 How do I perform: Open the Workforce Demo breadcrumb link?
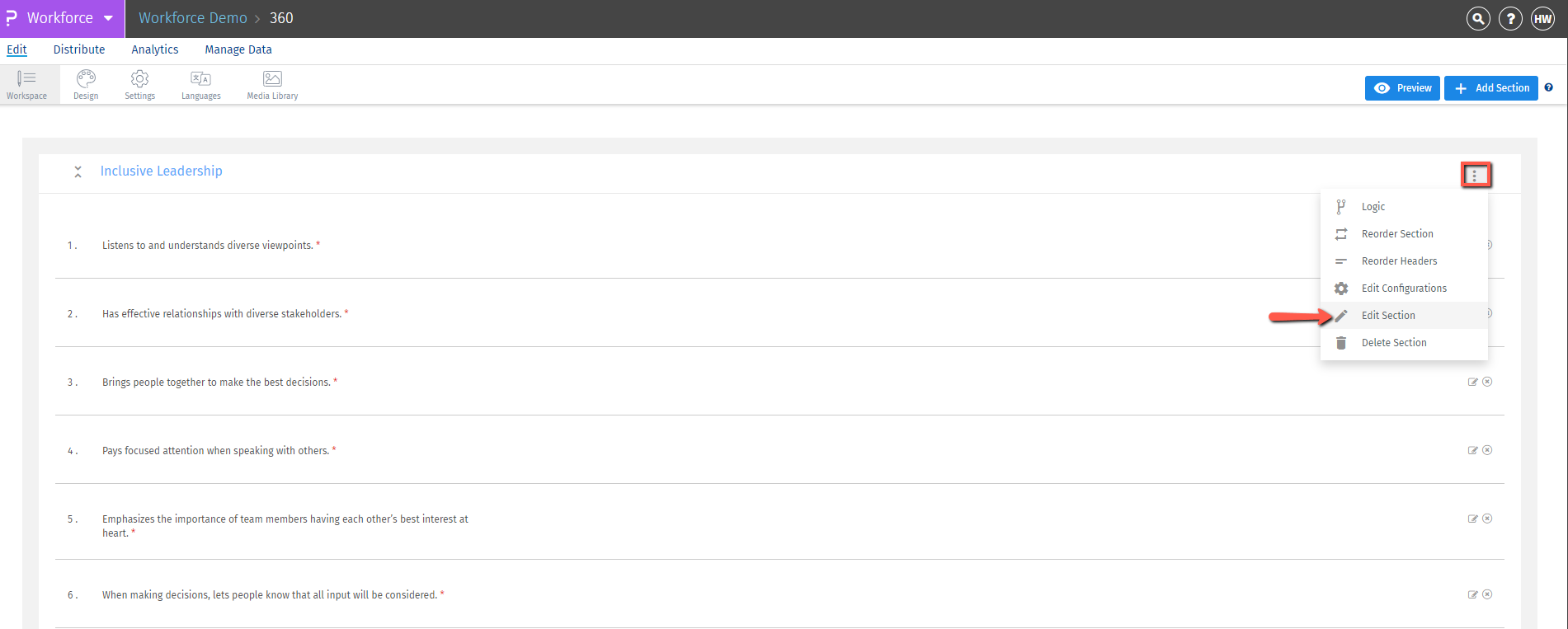tap(192, 17)
